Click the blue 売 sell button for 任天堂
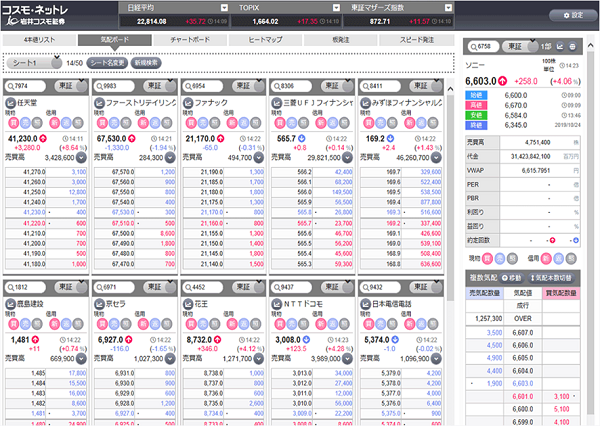The width and height of the screenshot is (600, 426). point(25,122)
